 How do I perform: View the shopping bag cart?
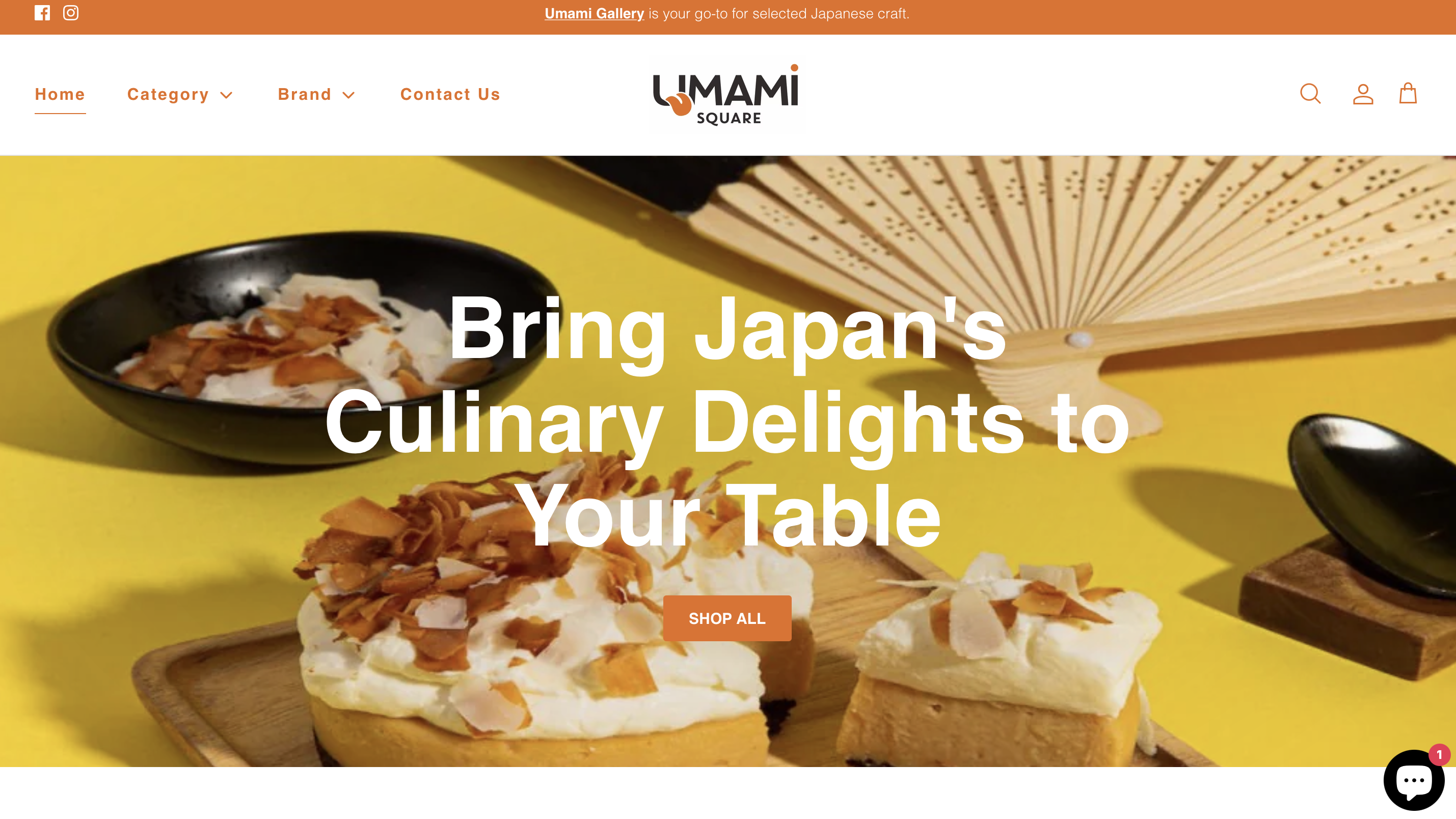click(x=1408, y=94)
